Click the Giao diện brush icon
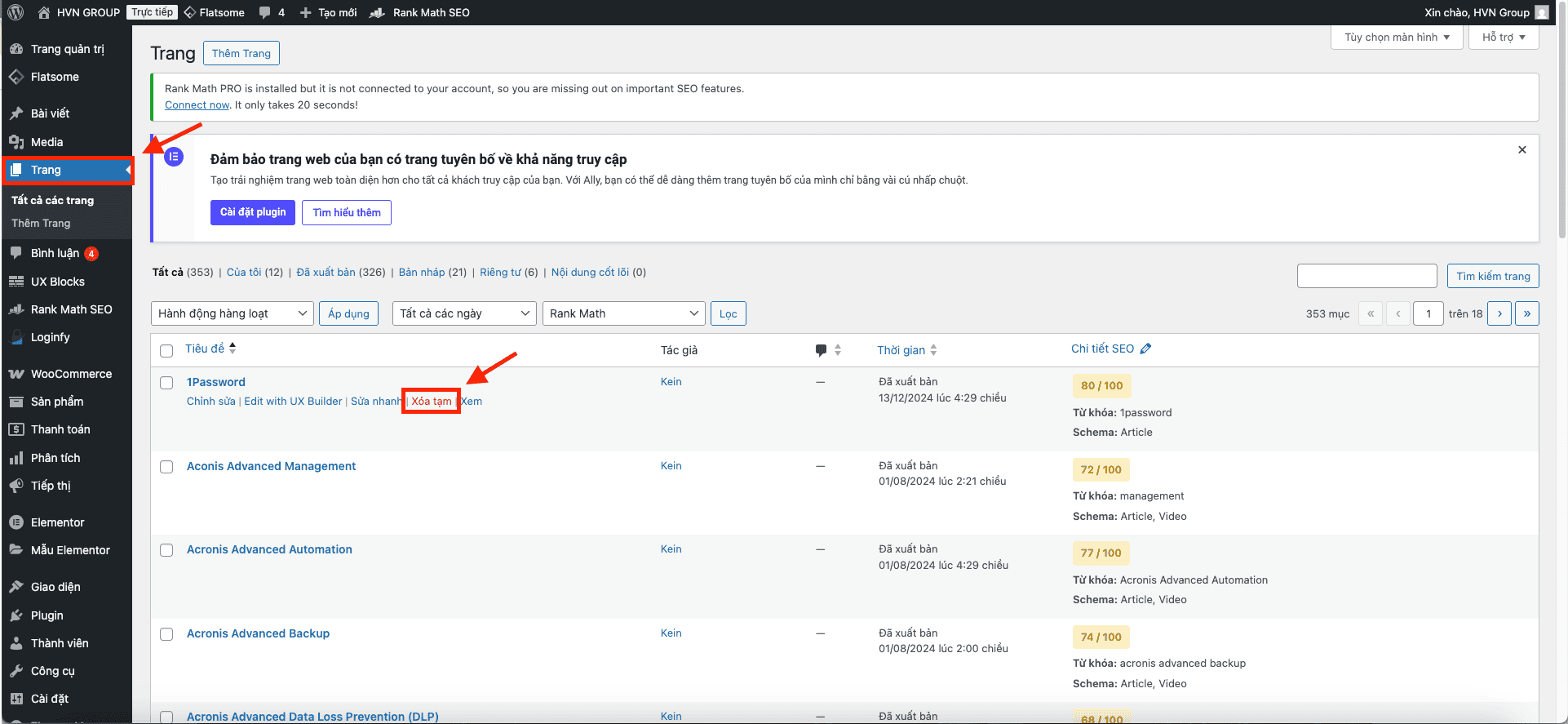 point(16,587)
